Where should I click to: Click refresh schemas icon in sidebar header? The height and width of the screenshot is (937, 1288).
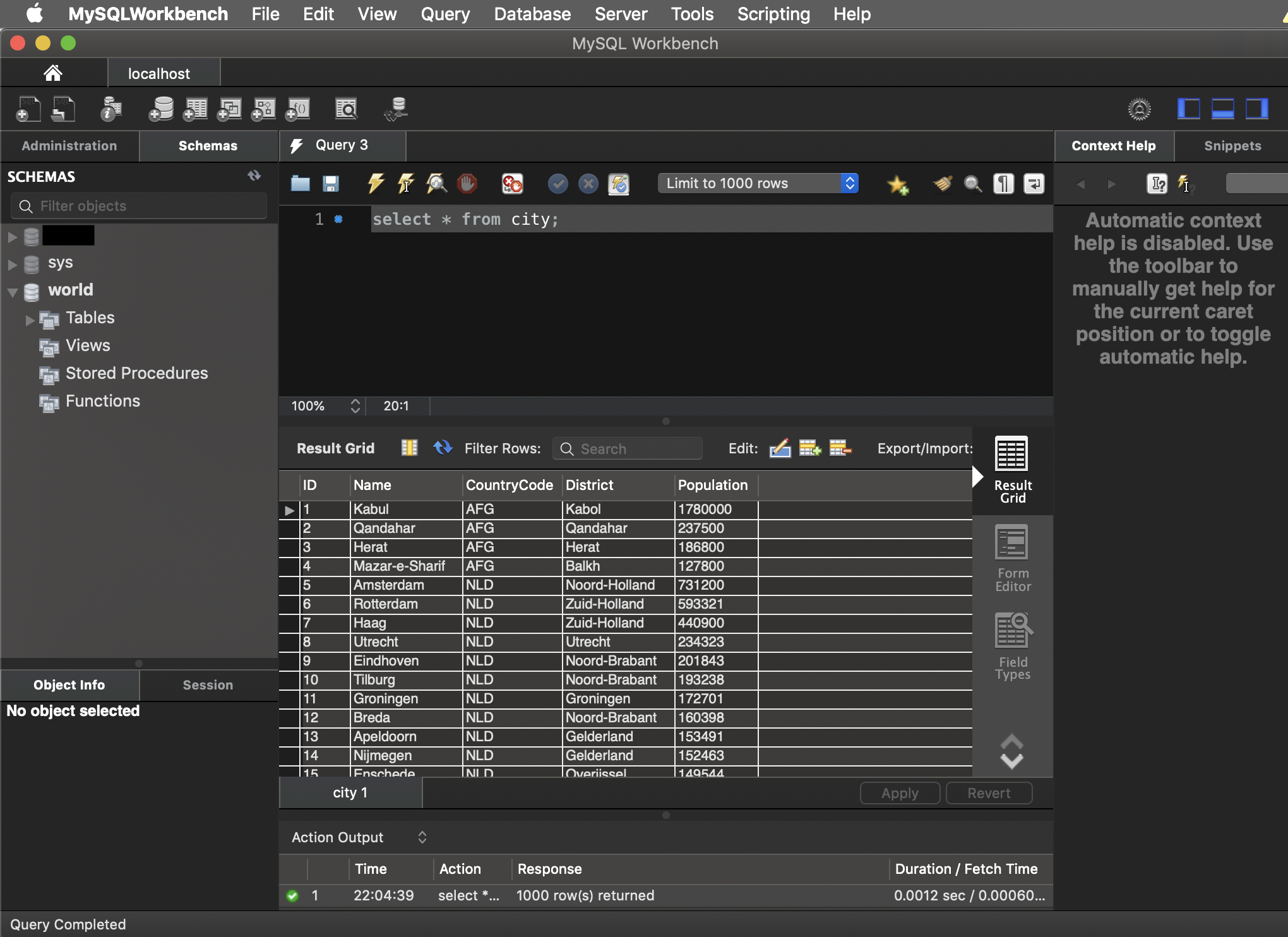tap(254, 176)
